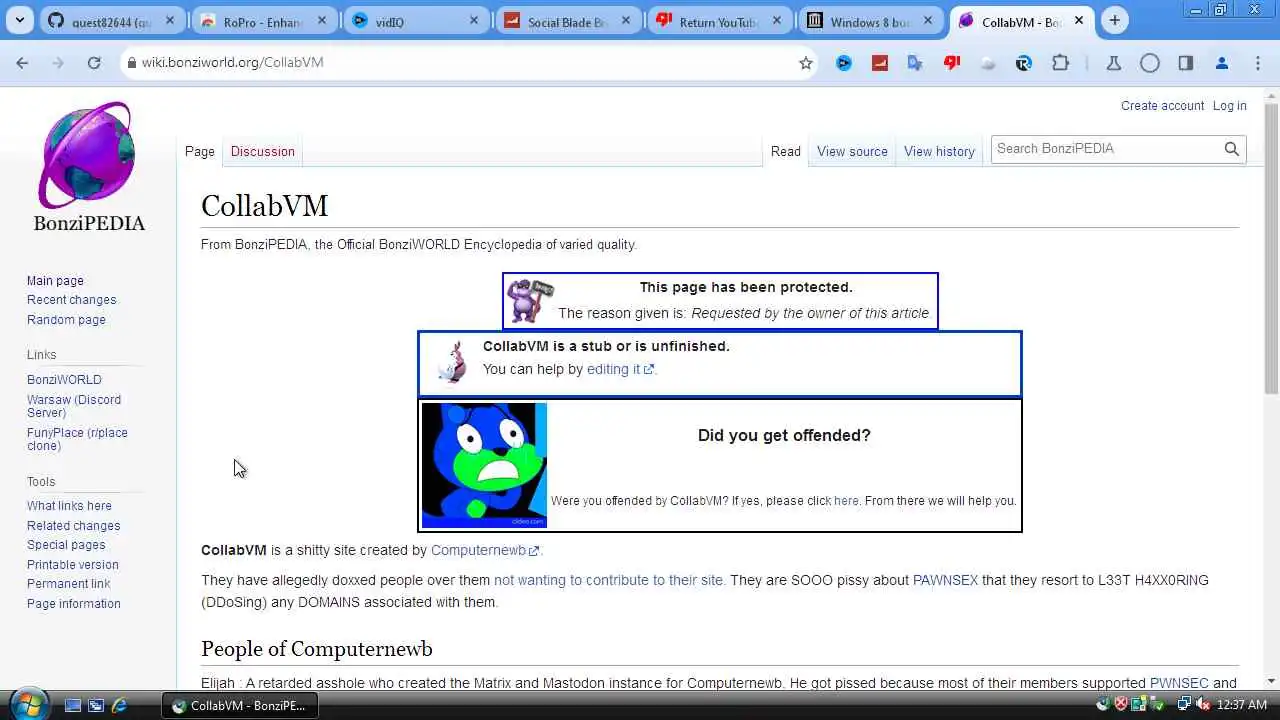Open Recent changes in sidebar

pos(71,300)
